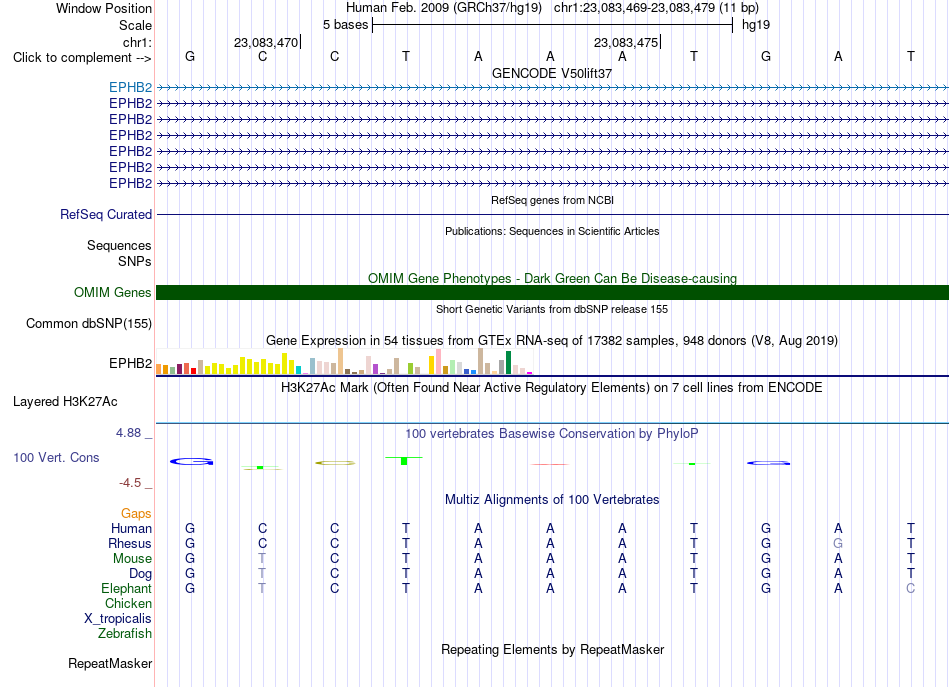Screen dimensions: 950x687
Task: Select the Rhesus species row label
Action: tap(130, 543)
